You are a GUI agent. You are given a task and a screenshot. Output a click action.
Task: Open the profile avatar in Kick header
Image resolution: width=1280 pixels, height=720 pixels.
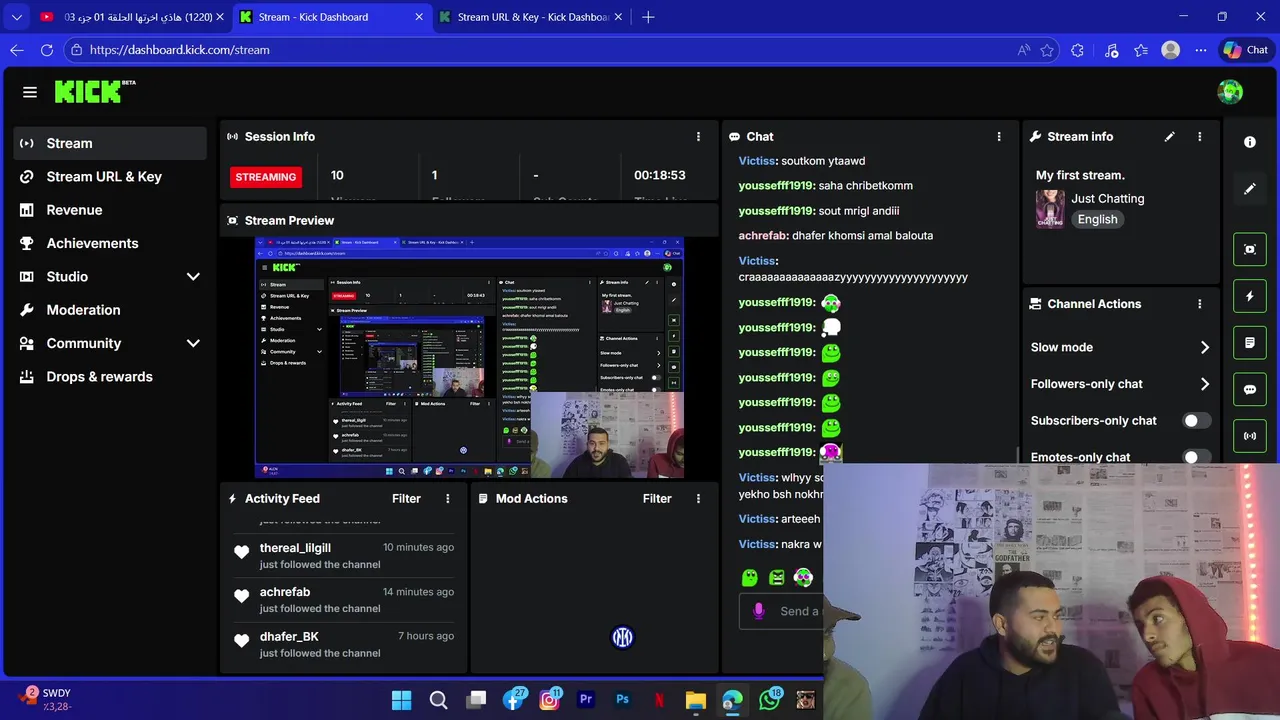click(x=1230, y=92)
